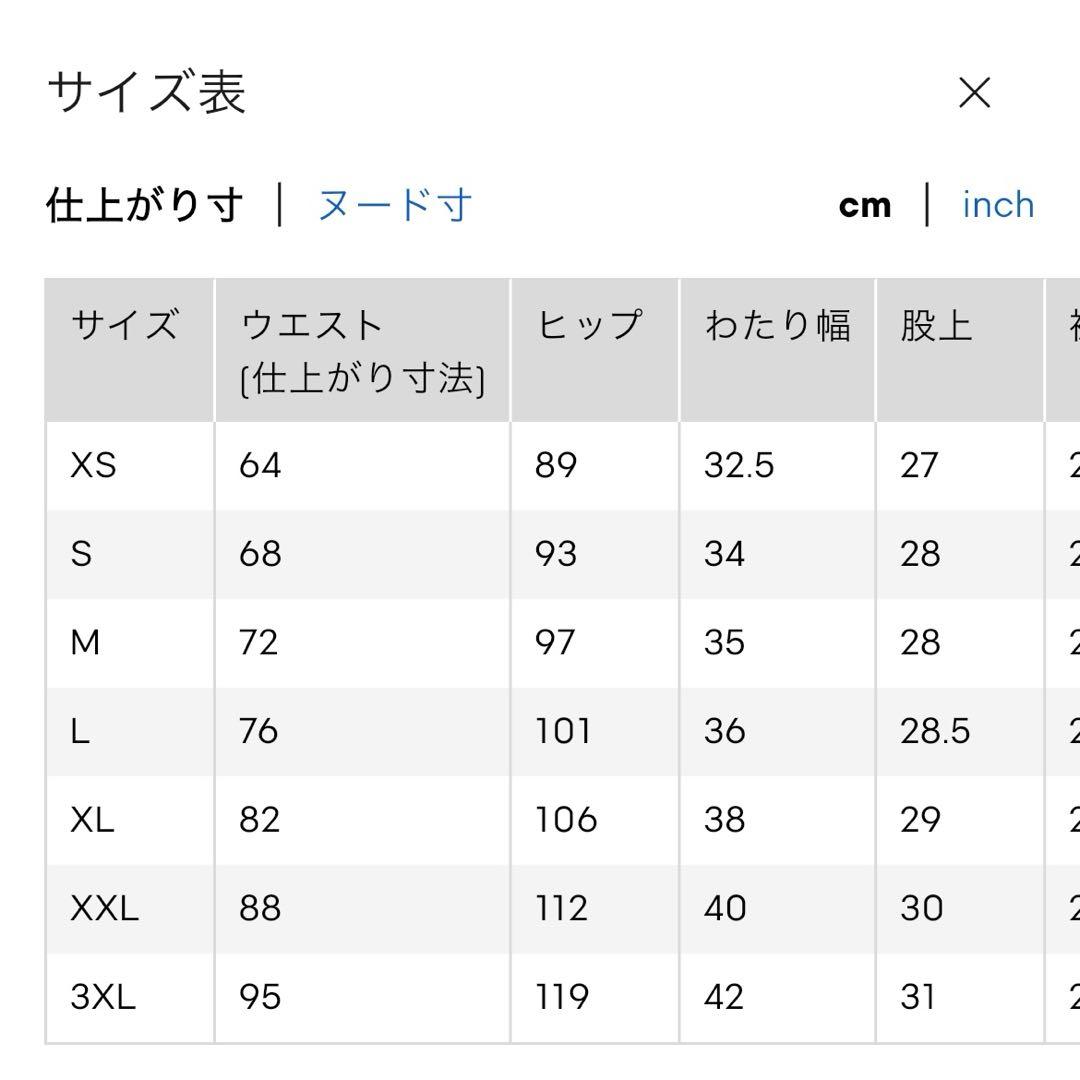Select the XL size row label
Image resolution: width=1080 pixels, height=1080 pixels.
tap(92, 820)
